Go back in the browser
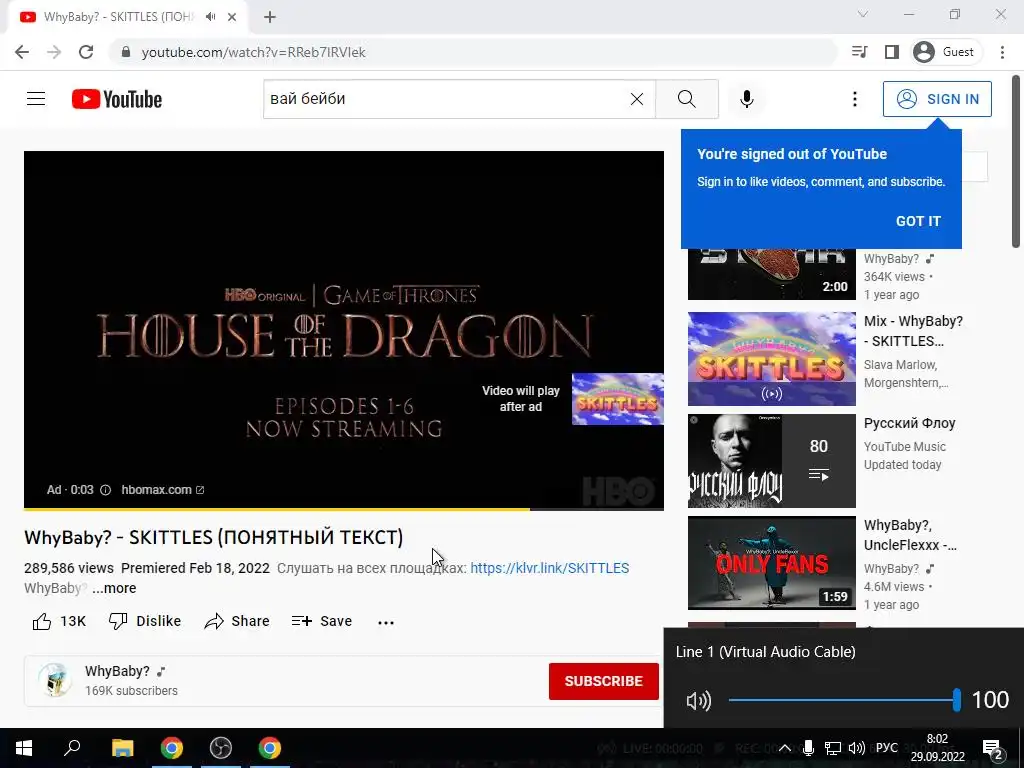Viewport: 1024px width, 768px height. coord(22,52)
